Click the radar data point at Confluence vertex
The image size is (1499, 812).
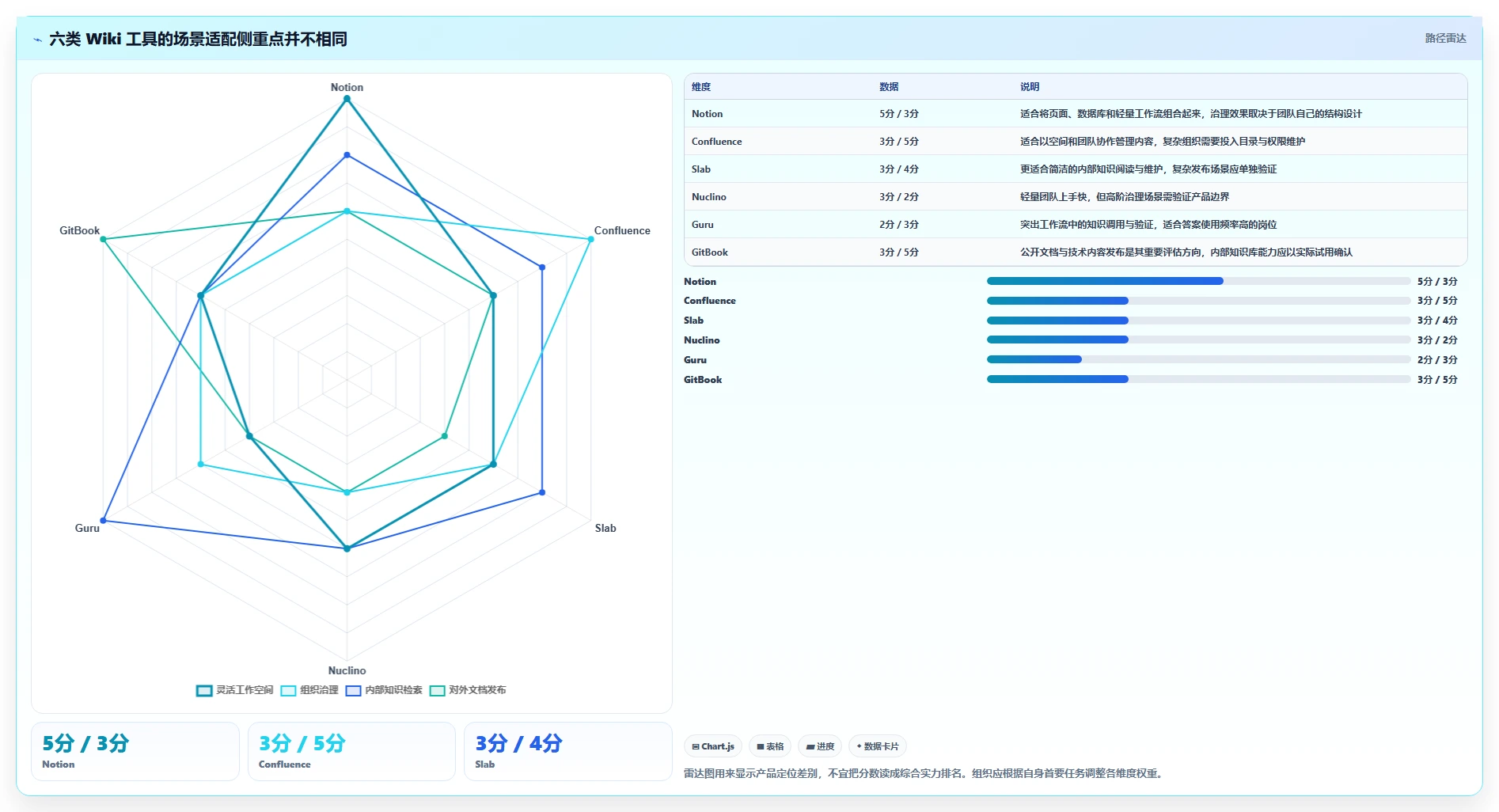pyautogui.click(x=590, y=239)
